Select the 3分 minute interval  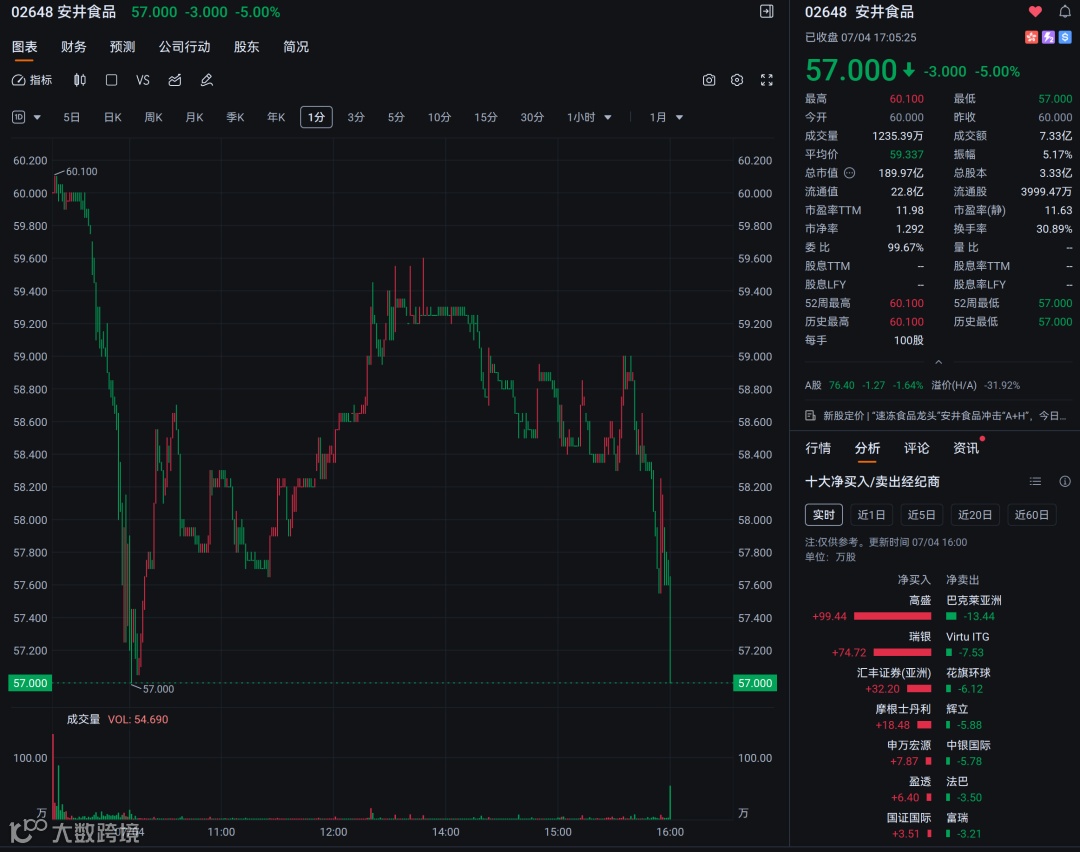click(356, 117)
